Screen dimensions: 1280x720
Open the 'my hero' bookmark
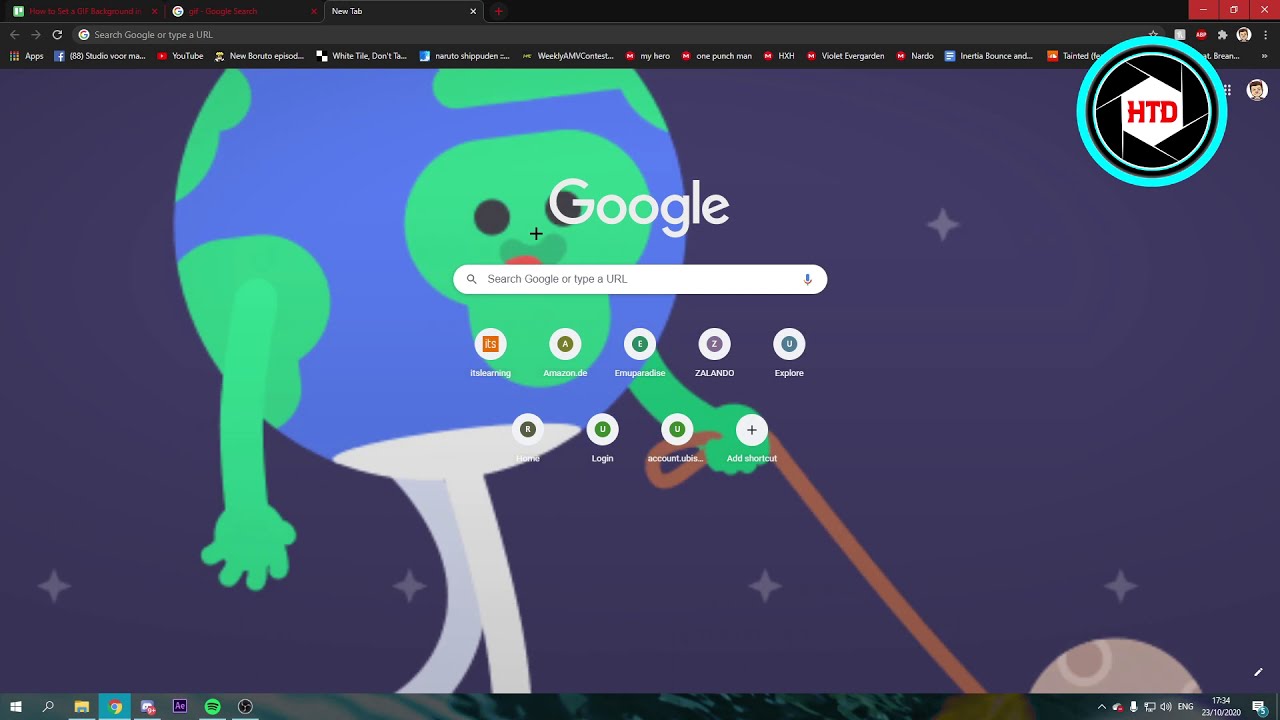pos(648,56)
